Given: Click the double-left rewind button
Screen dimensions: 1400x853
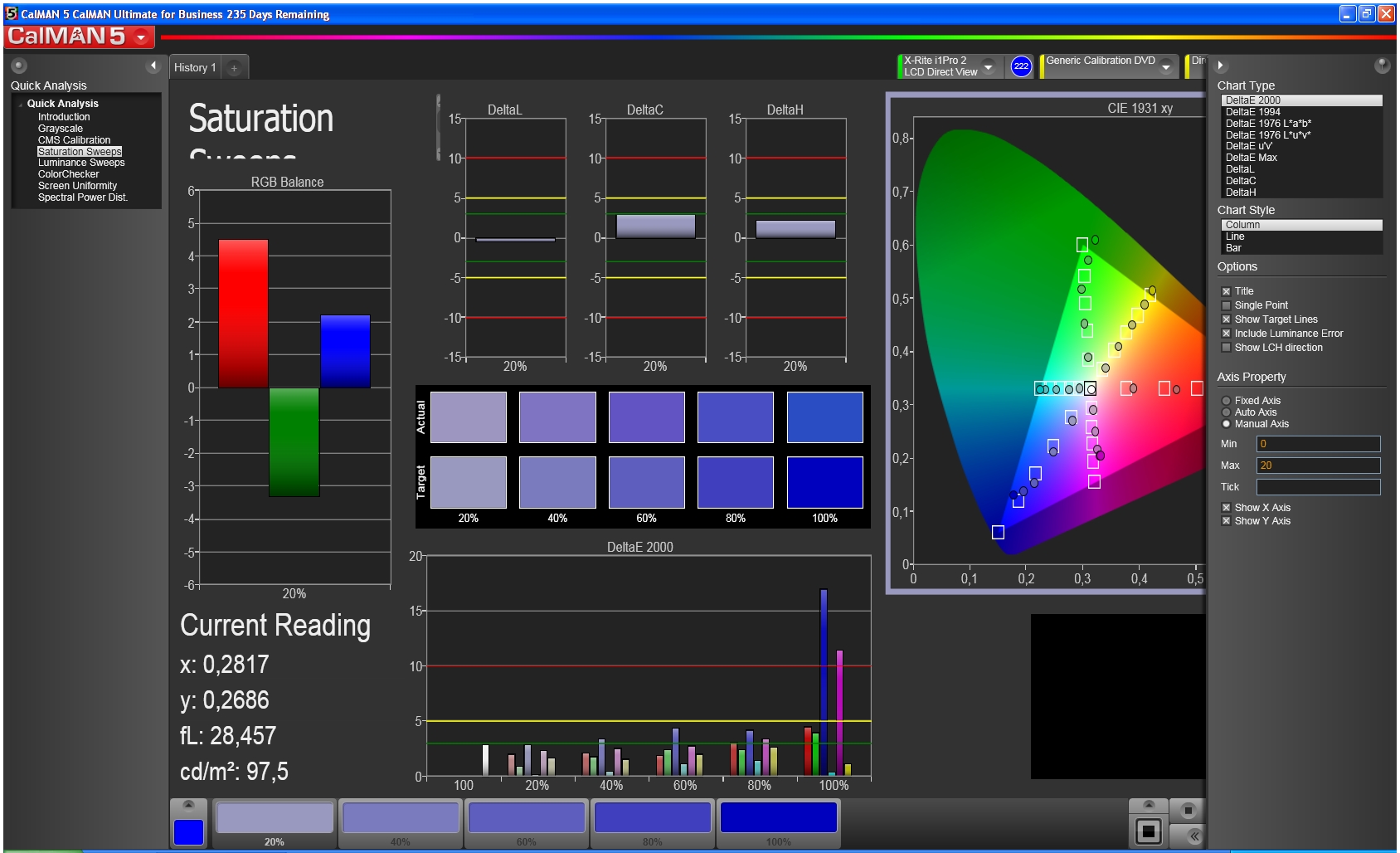Looking at the screenshot, I should 1193,836.
